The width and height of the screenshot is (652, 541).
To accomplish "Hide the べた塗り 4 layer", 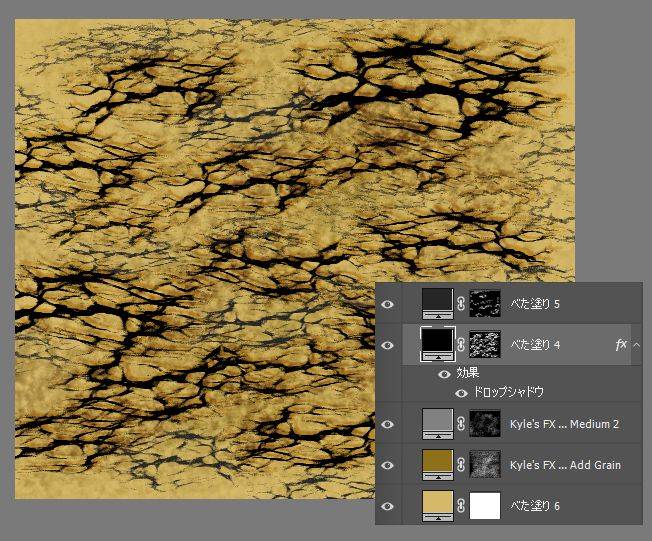I will tap(387, 345).
